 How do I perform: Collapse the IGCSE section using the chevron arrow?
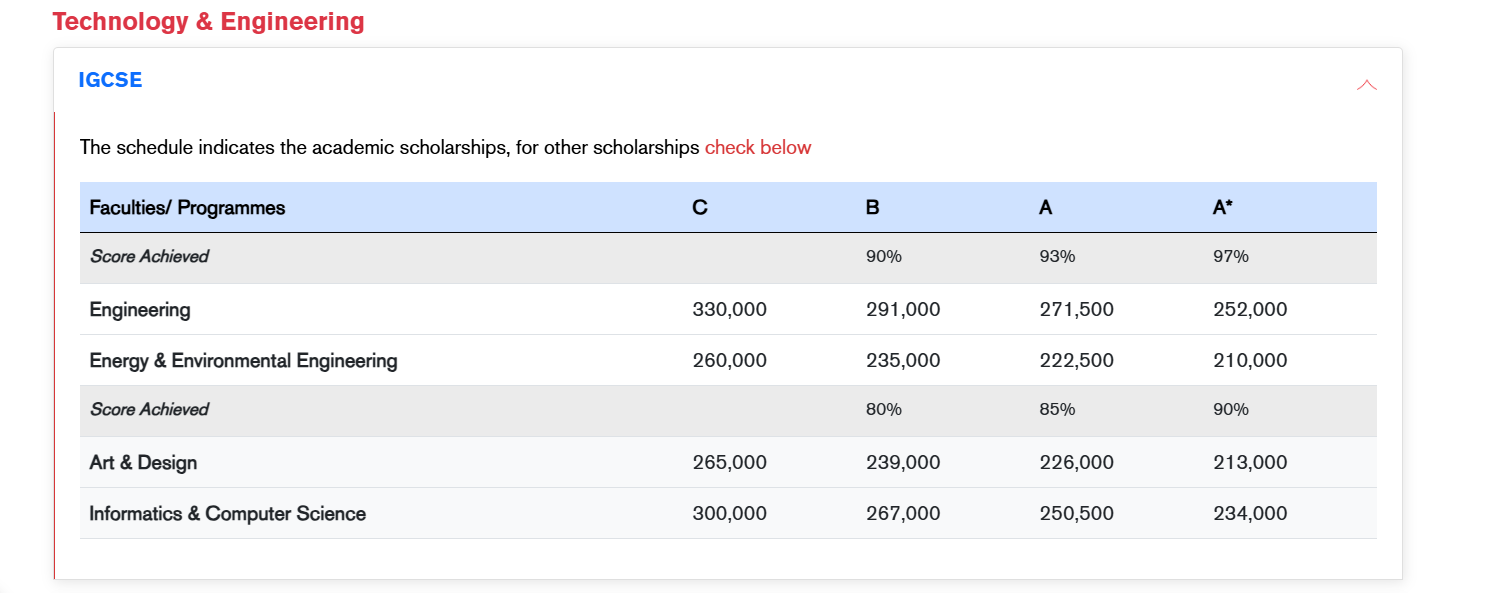click(x=1366, y=86)
